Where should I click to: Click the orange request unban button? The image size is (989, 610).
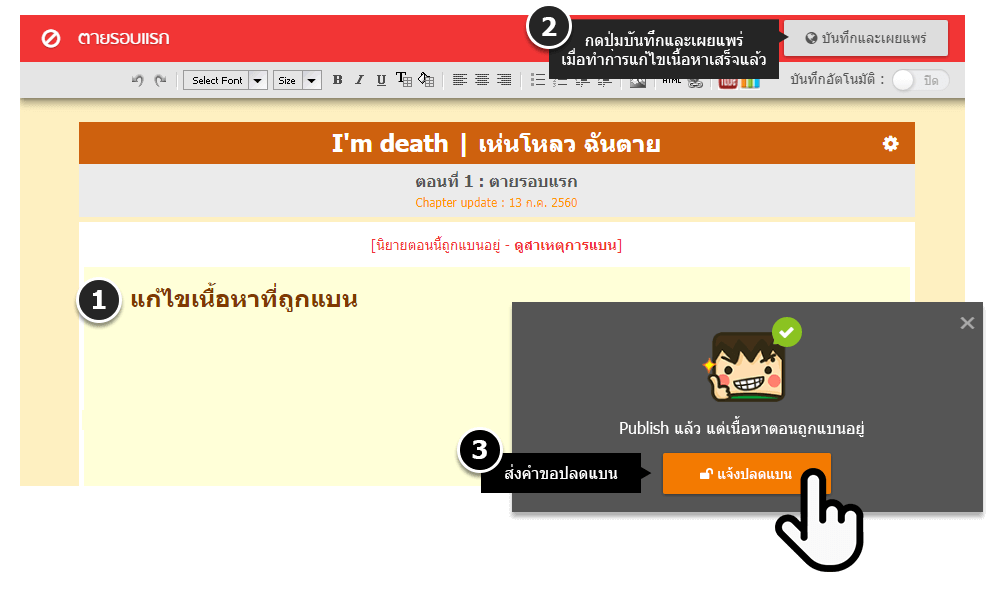coord(746,474)
